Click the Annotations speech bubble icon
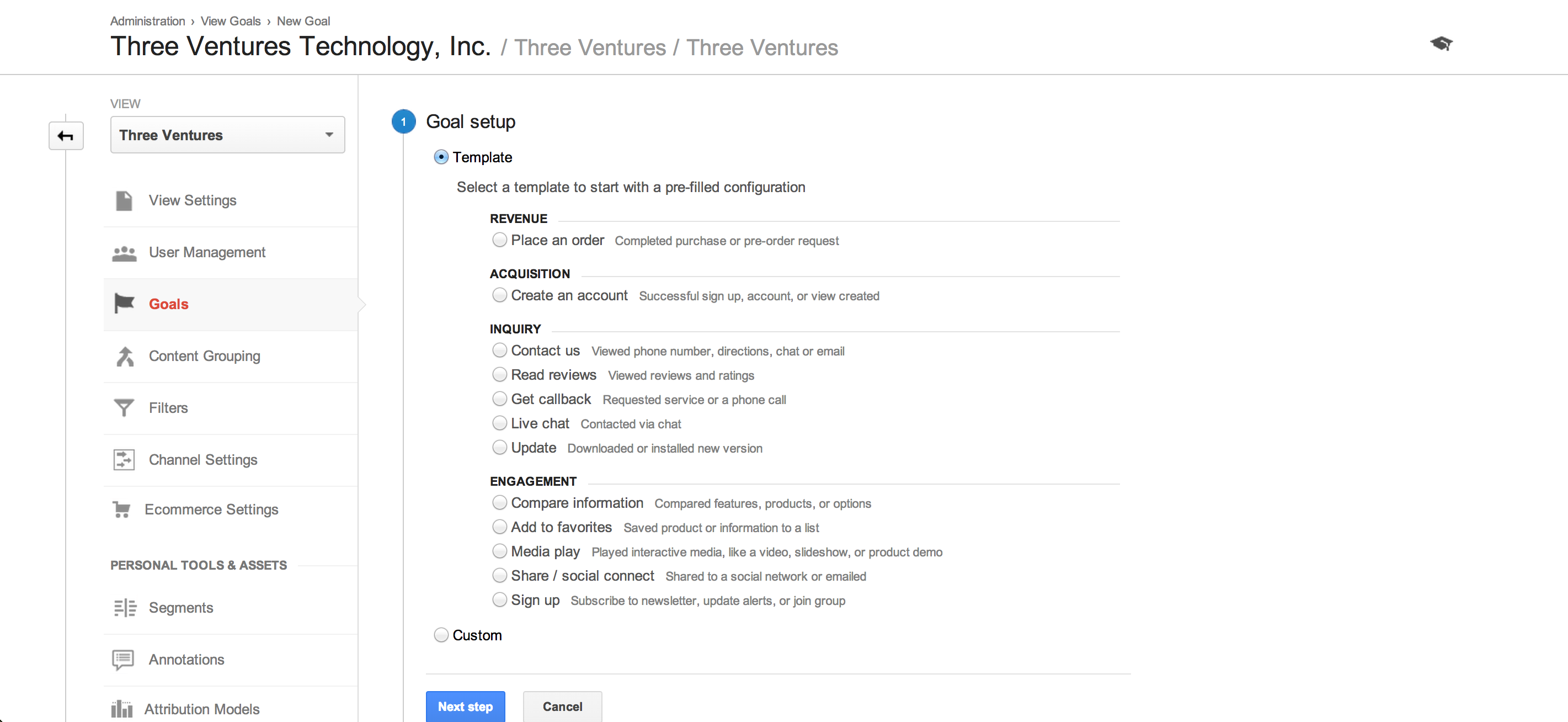Screen dimensions: 1568x722 click(124, 659)
